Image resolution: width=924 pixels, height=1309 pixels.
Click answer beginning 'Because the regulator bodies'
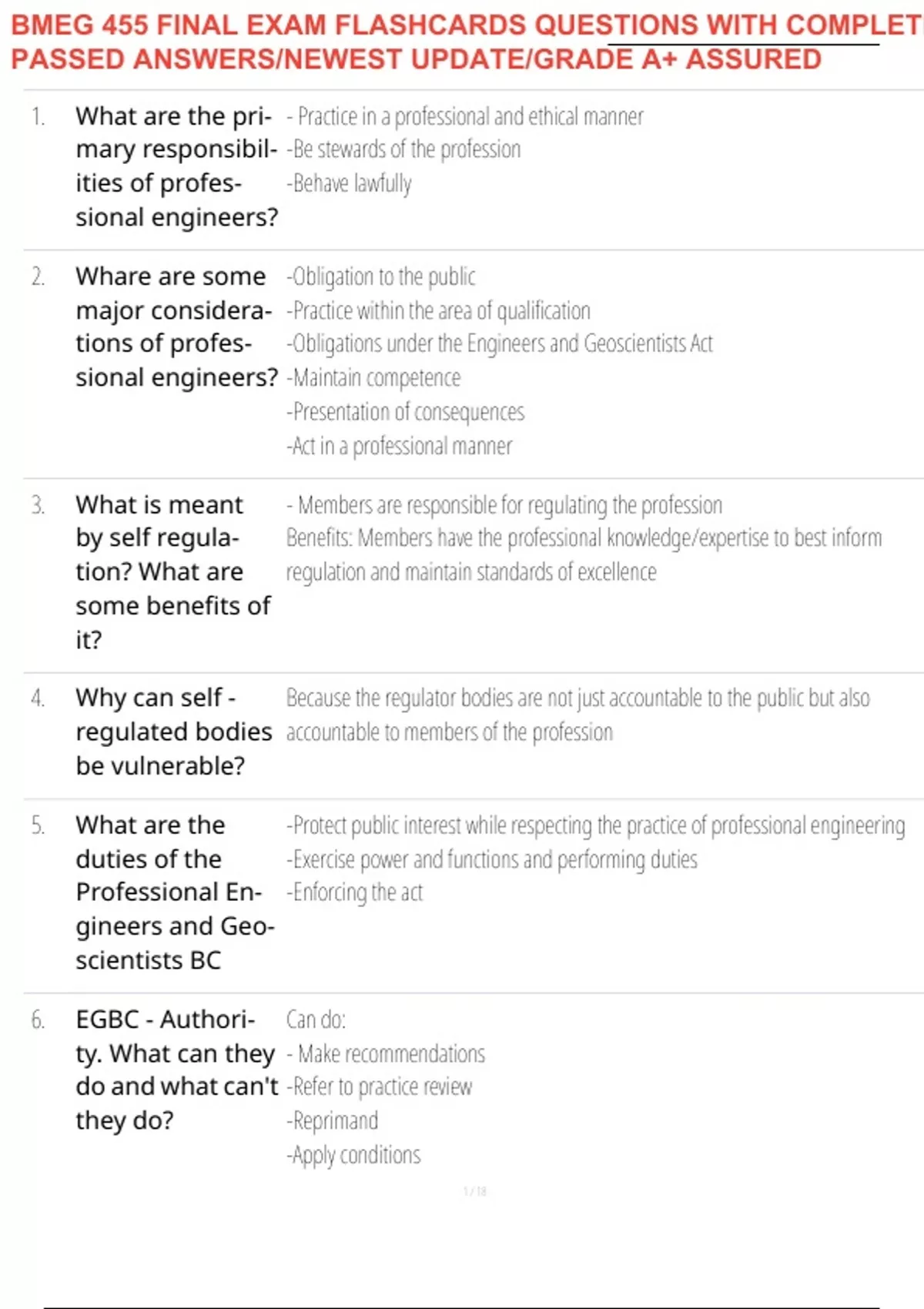coord(578,715)
